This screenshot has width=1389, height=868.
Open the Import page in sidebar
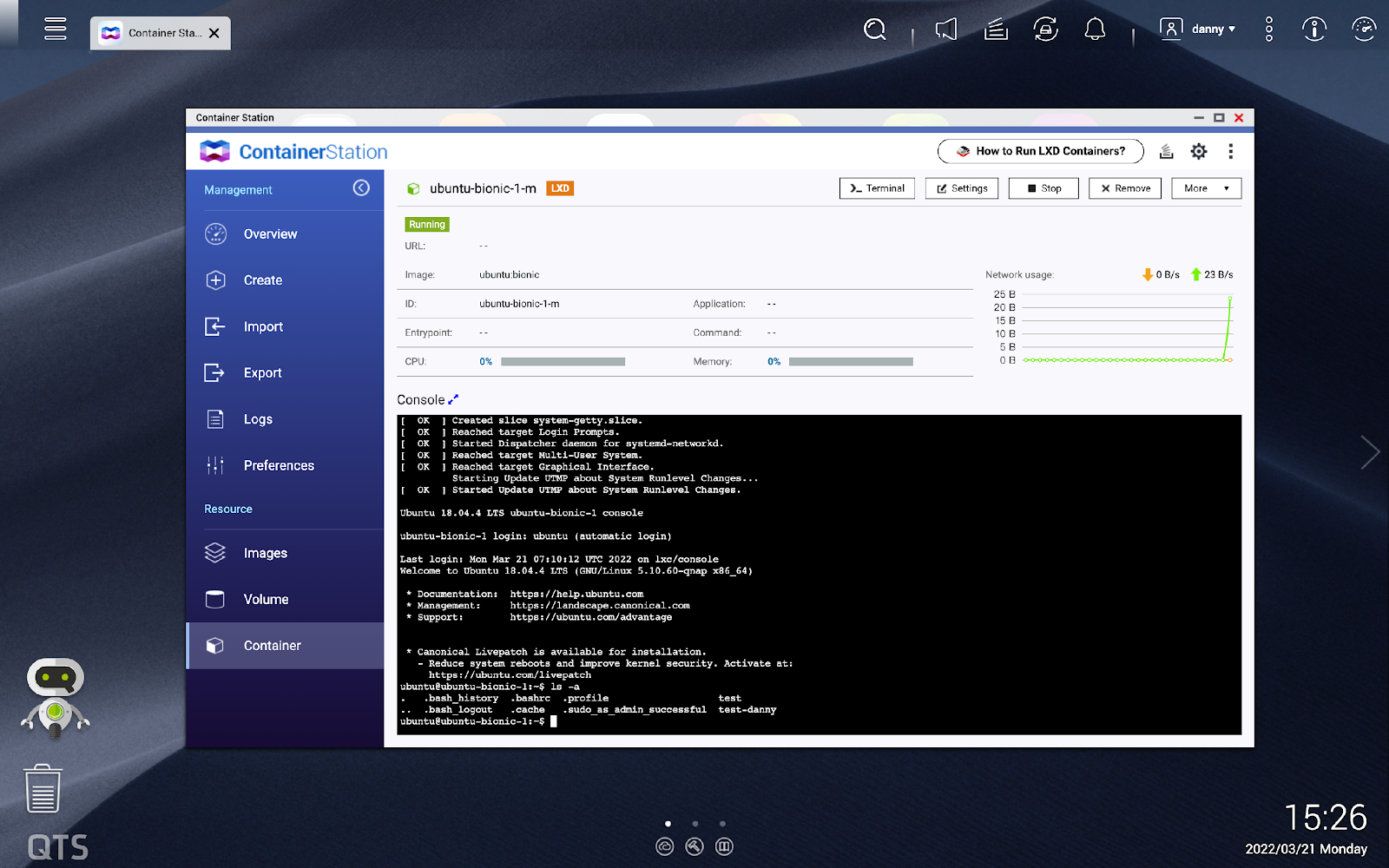(285, 326)
